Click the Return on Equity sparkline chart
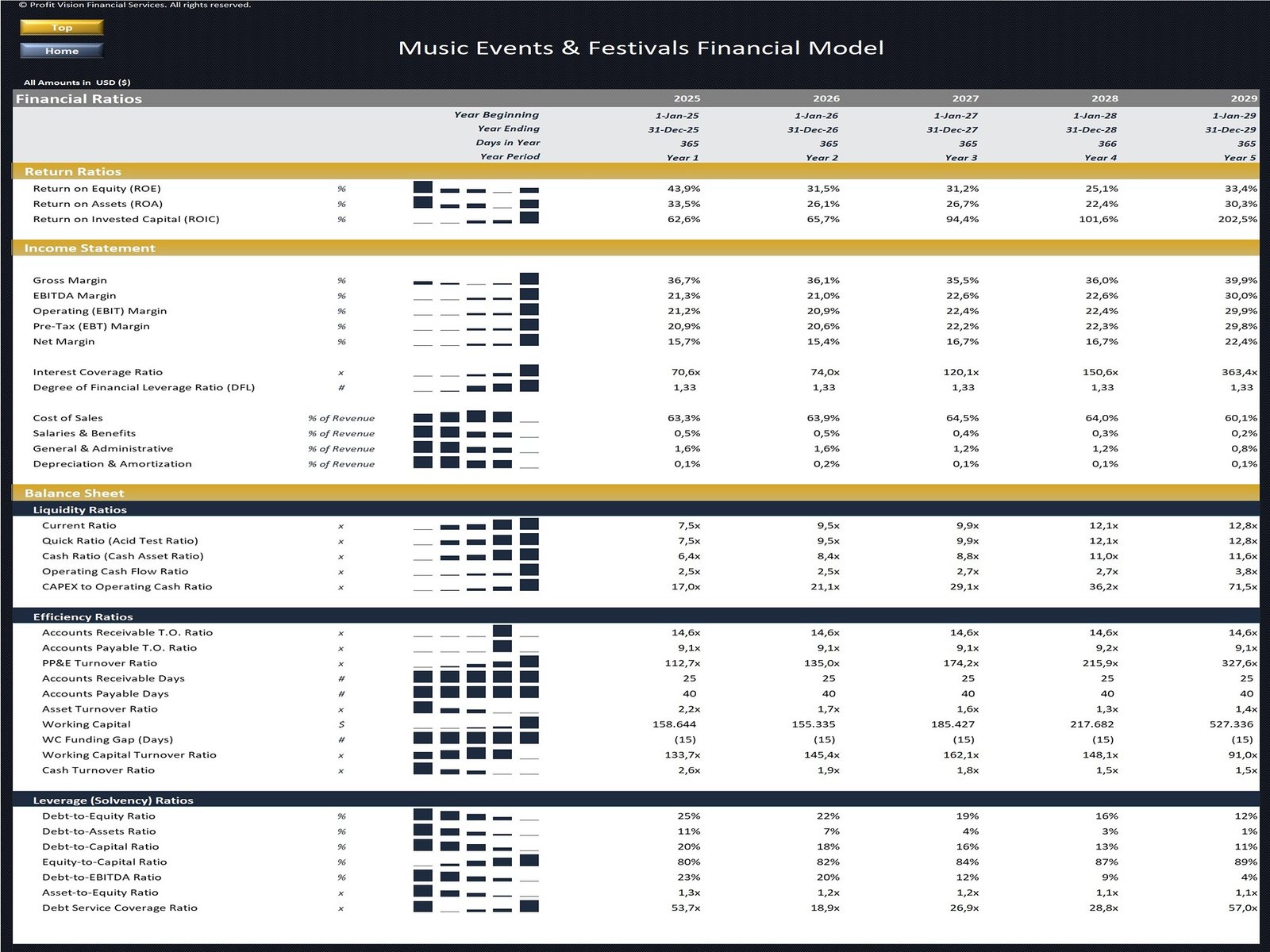The width and height of the screenshot is (1270, 952). (475, 189)
